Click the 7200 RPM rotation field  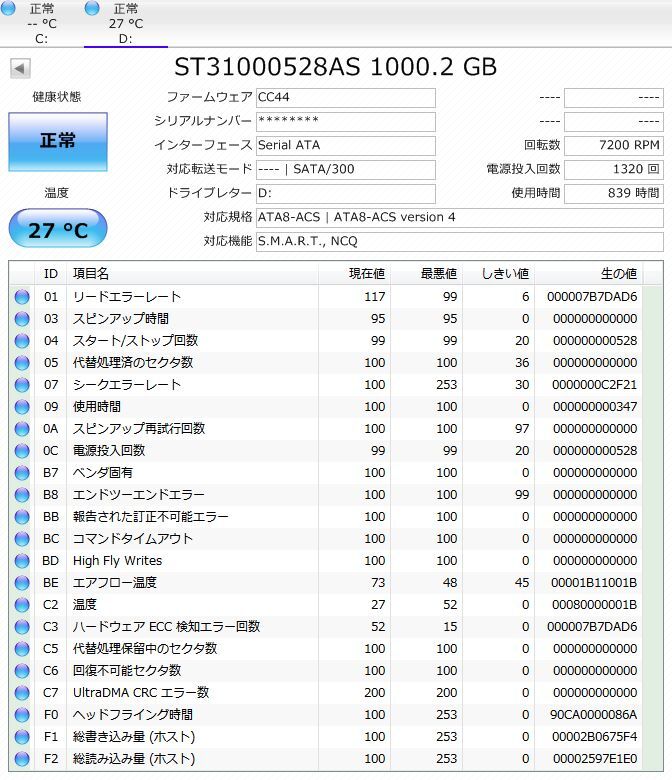coord(614,145)
